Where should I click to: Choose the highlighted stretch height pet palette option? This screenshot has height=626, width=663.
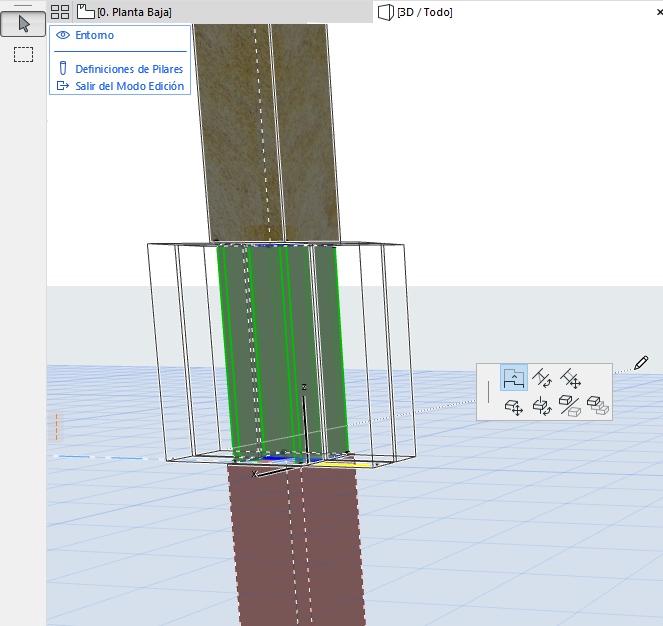point(514,378)
